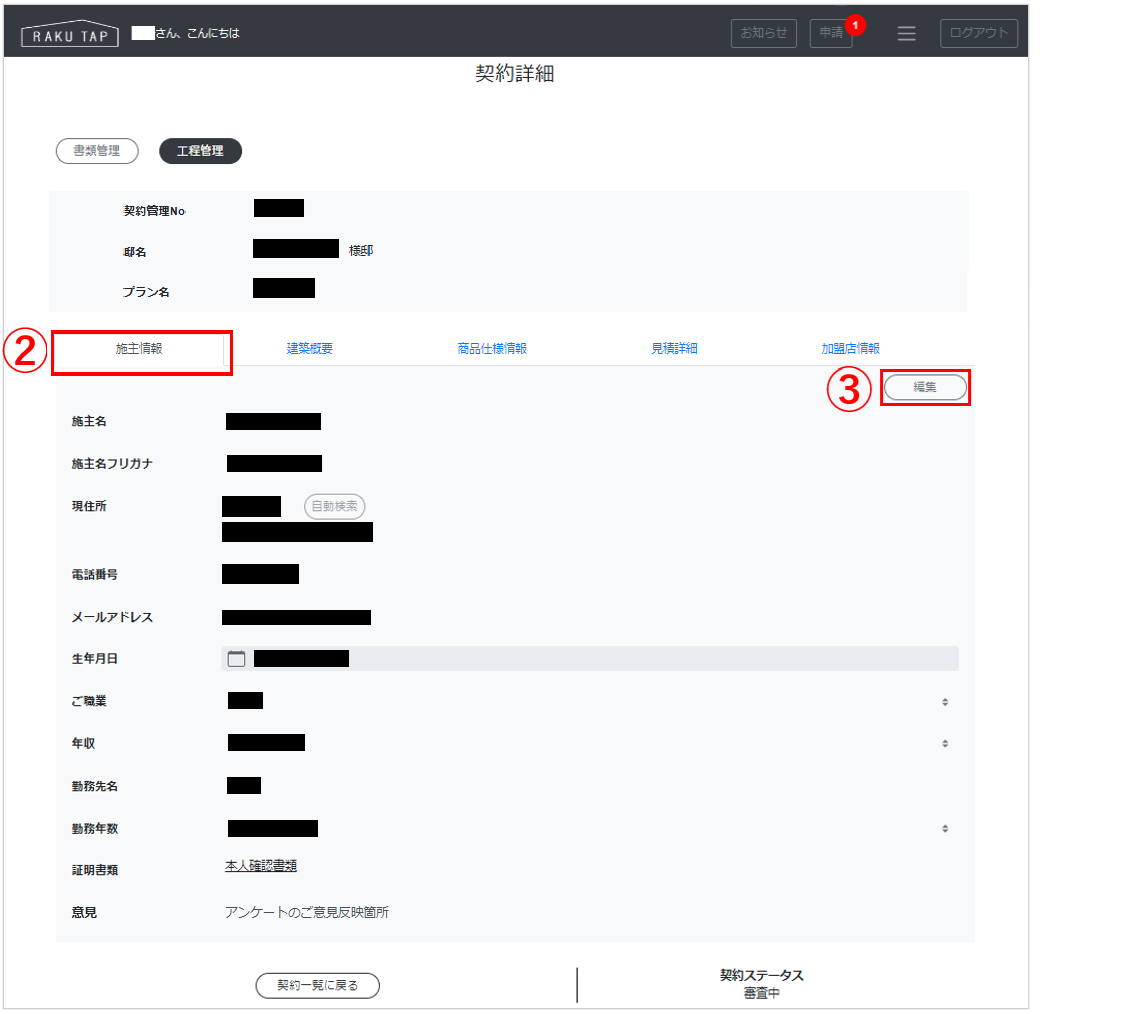
Task: Click the 現住所 postal code field
Action: pos(252,506)
